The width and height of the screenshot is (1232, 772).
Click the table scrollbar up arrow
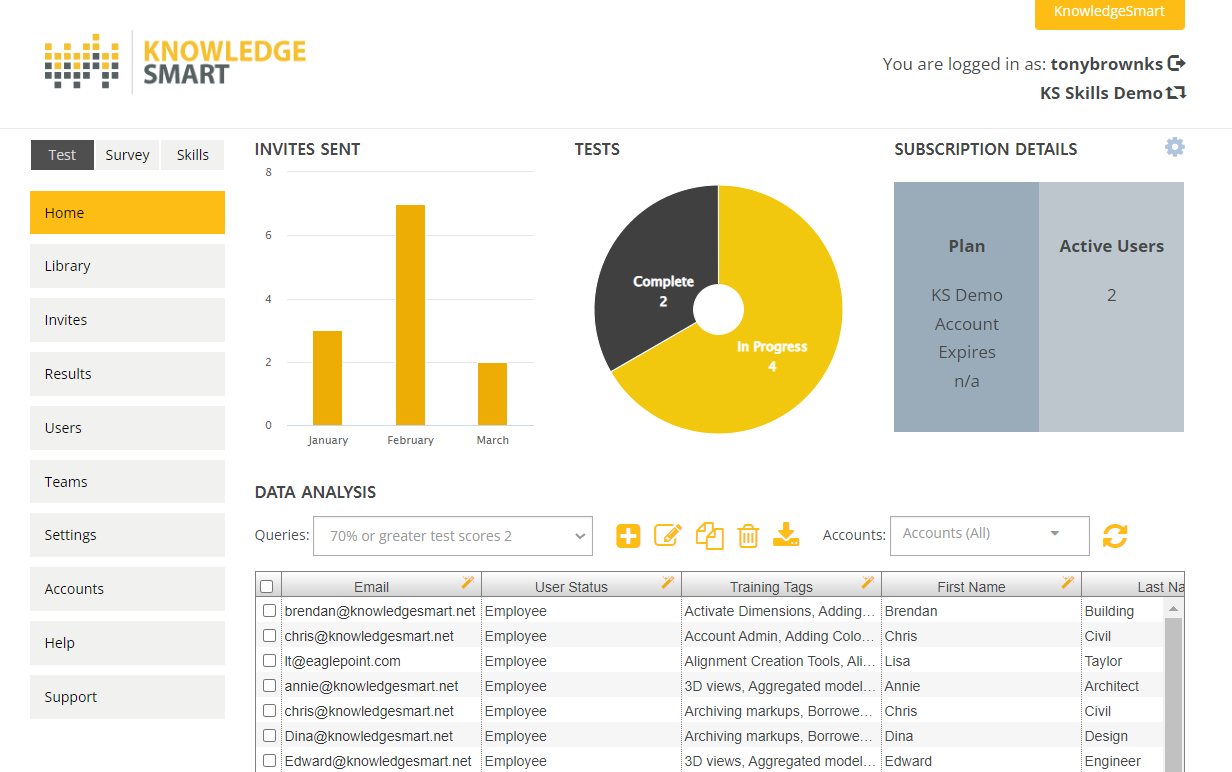click(x=1174, y=609)
